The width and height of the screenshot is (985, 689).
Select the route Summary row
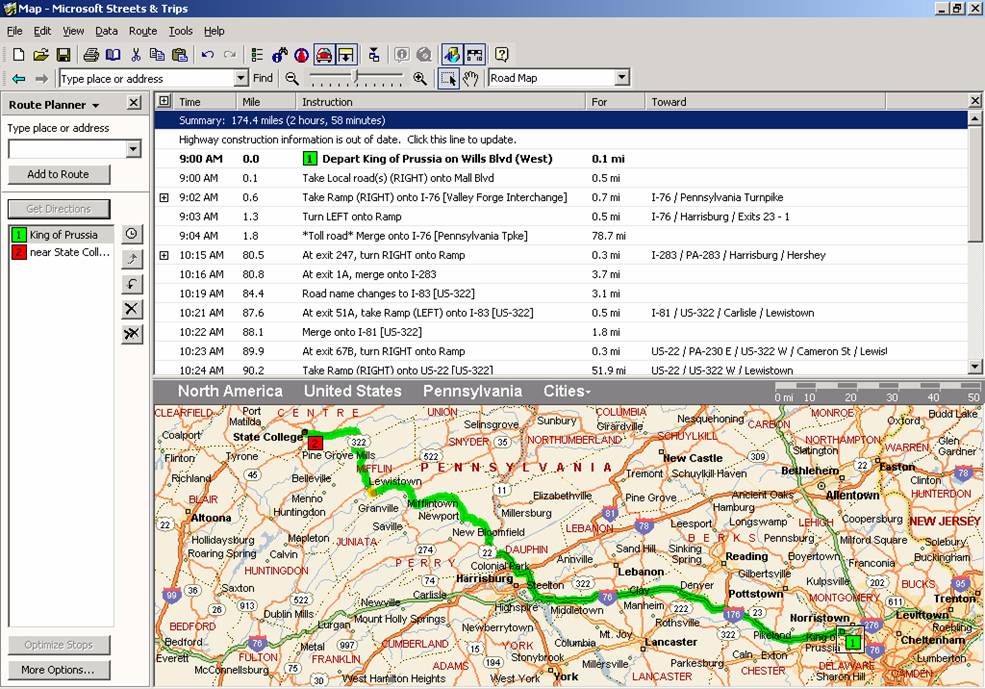click(x=561, y=120)
